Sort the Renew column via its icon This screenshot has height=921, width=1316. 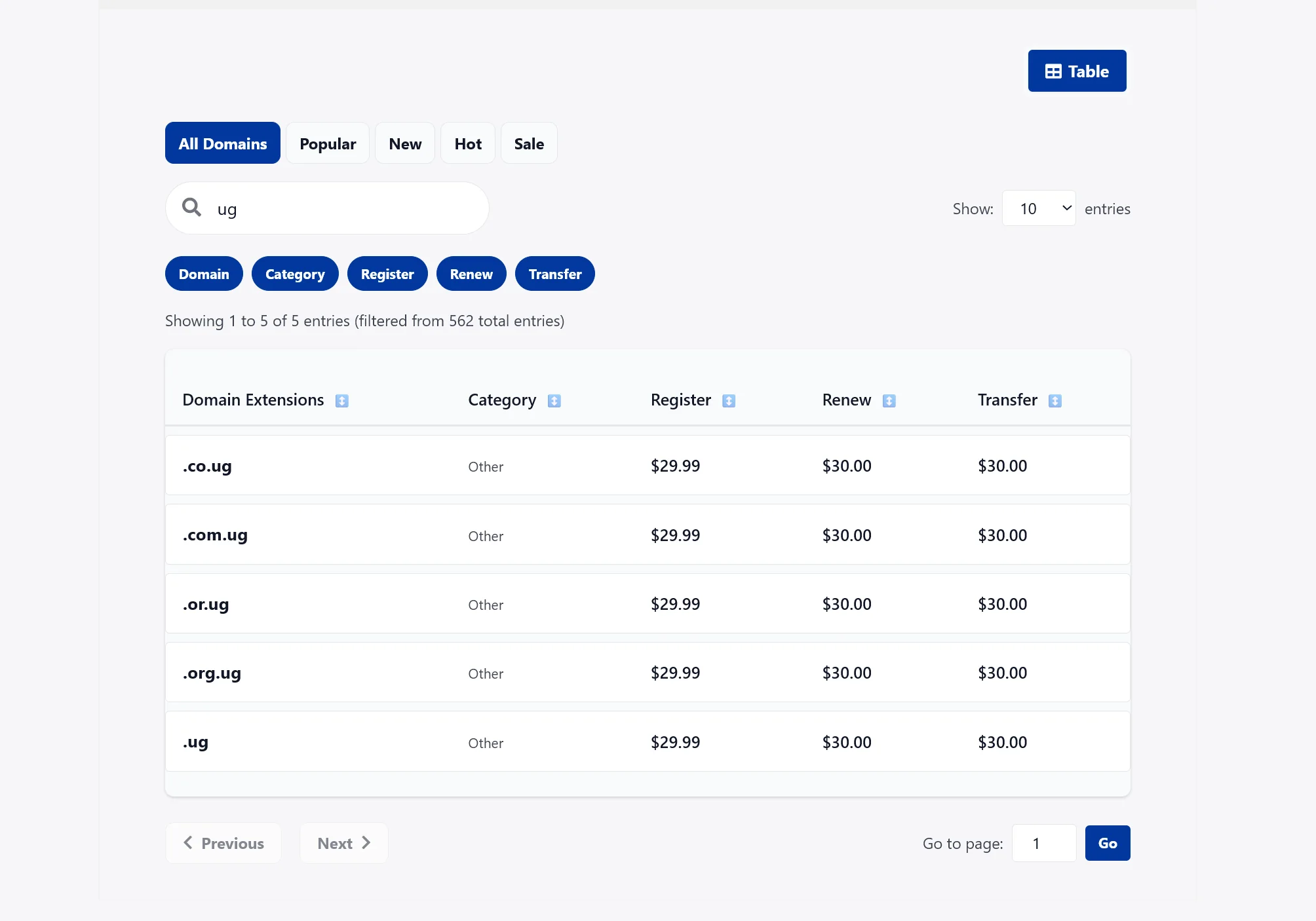tap(889, 401)
